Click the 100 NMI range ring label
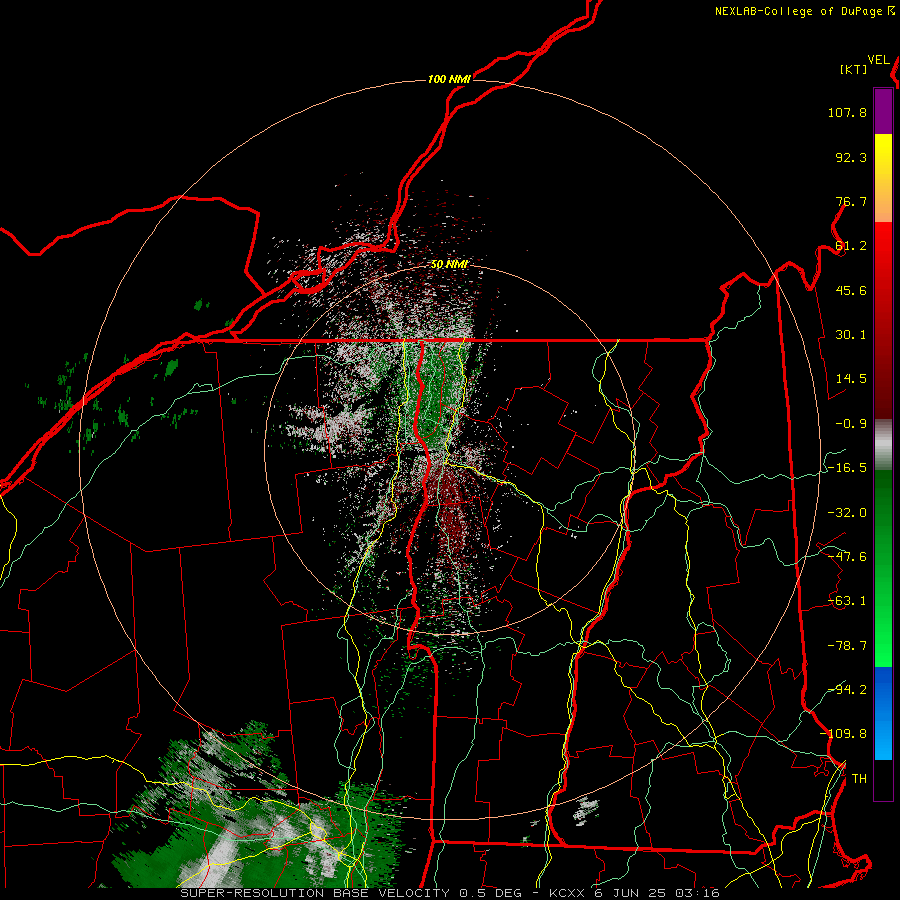 tap(449, 79)
